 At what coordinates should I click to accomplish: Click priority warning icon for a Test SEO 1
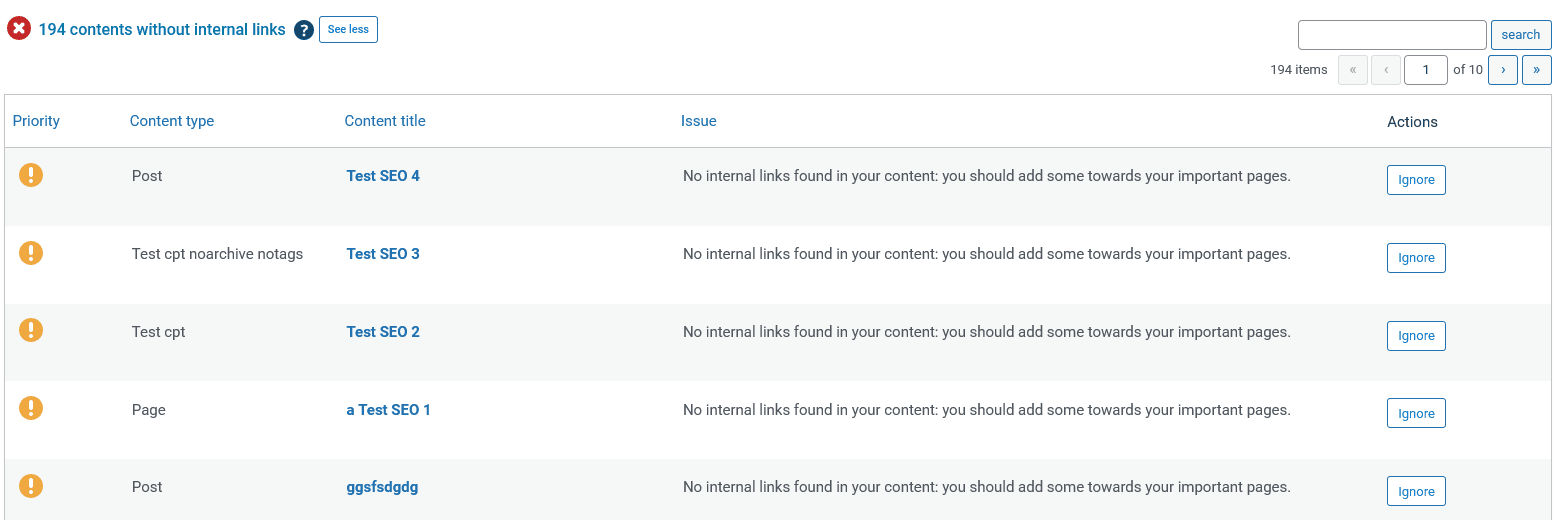tap(31, 408)
